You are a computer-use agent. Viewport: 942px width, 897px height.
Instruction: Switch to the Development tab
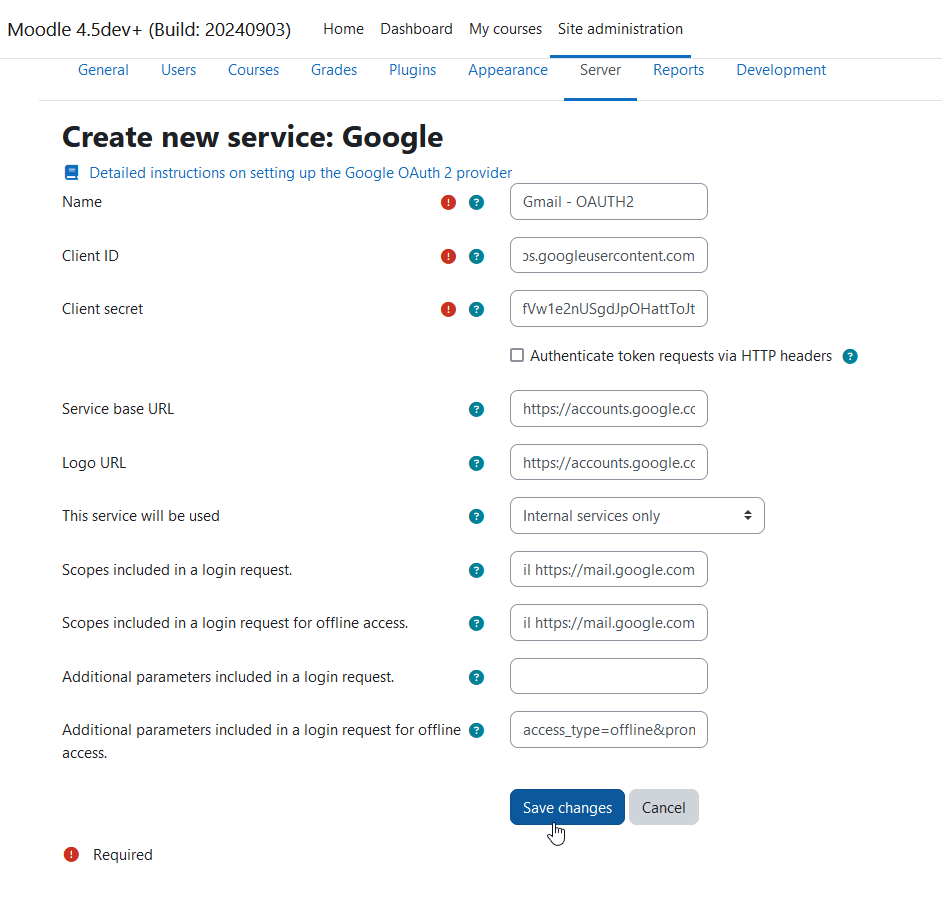[x=781, y=70]
